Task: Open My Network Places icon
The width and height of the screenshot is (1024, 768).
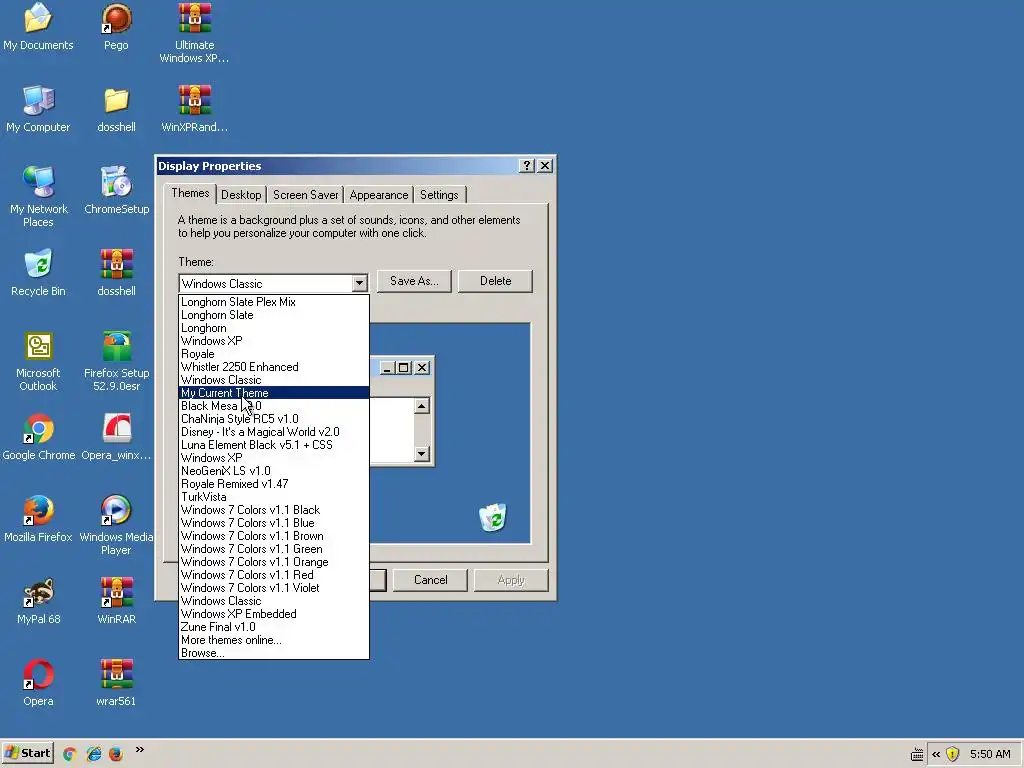Action: [x=38, y=197]
